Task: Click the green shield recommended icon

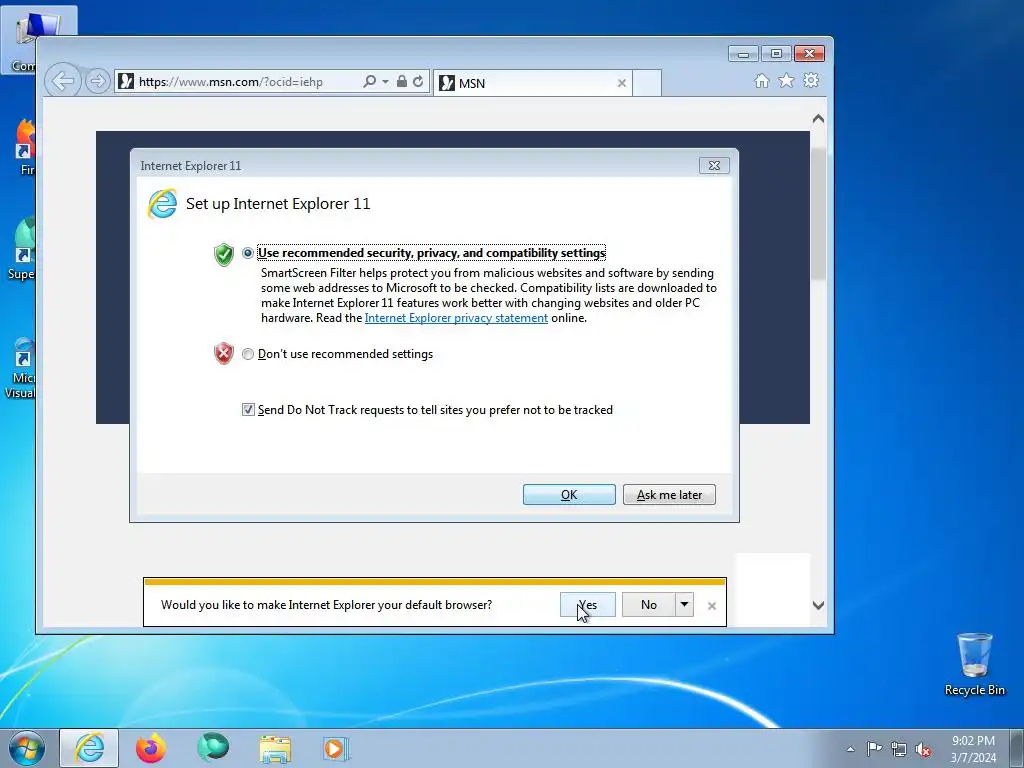Action: pyautogui.click(x=223, y=255)
